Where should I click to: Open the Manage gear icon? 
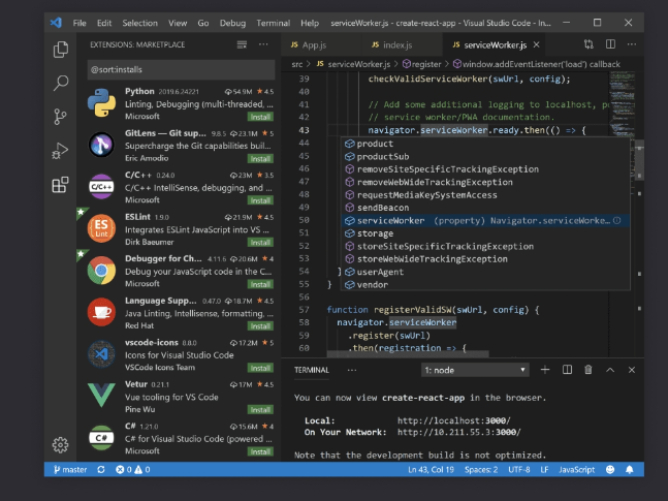point(60,445)
